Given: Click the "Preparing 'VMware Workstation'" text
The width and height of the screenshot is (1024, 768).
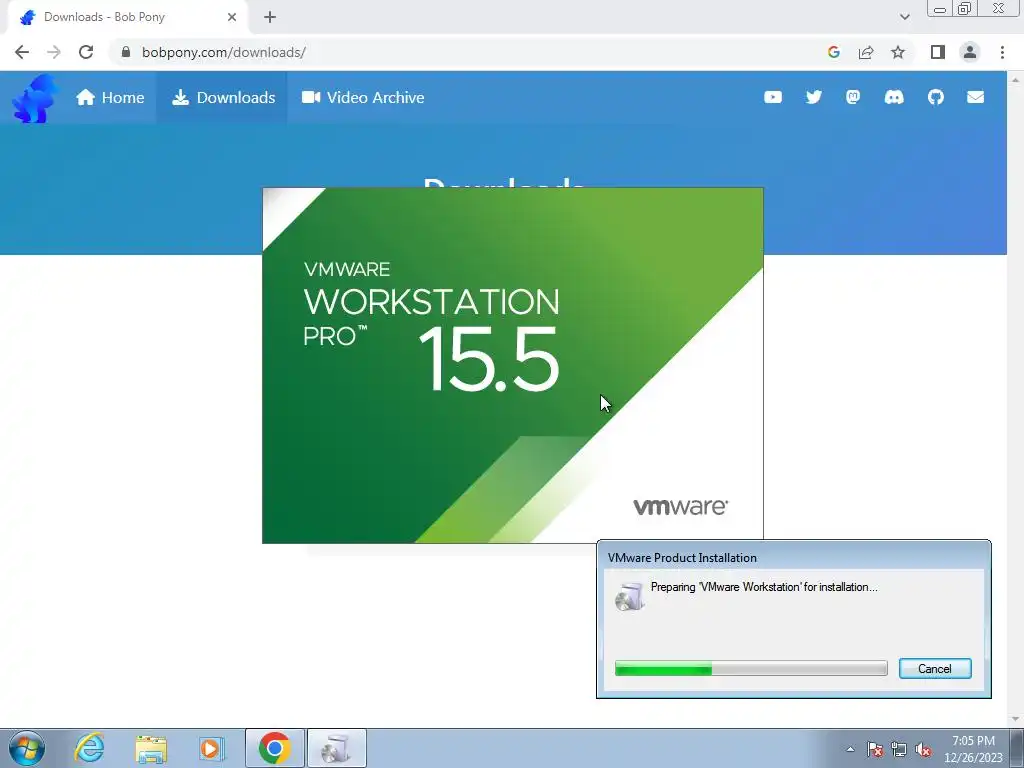Looking at the screenshot, I should coord(763,586).
